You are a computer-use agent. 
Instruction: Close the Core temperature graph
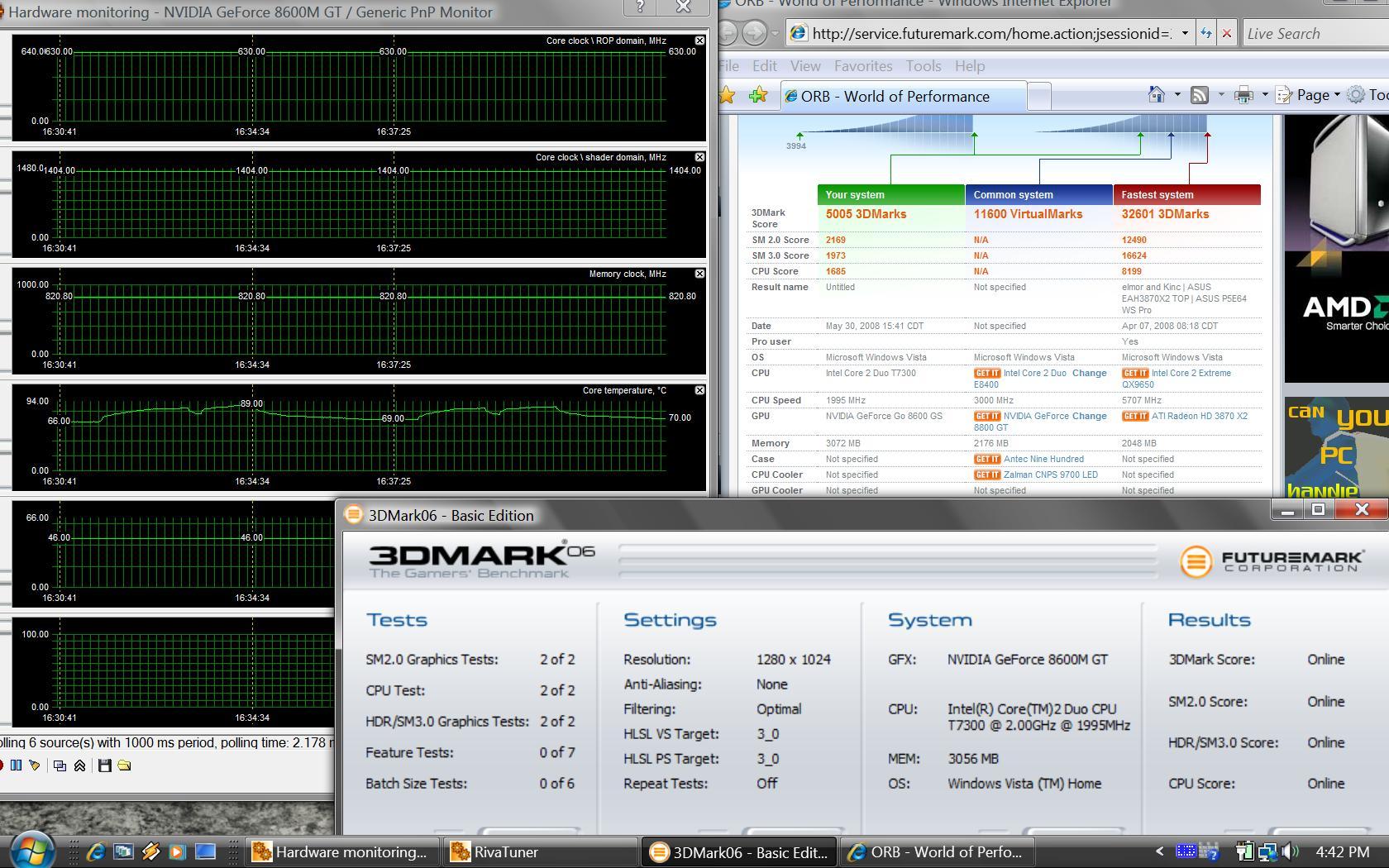[x=699, y=390]
